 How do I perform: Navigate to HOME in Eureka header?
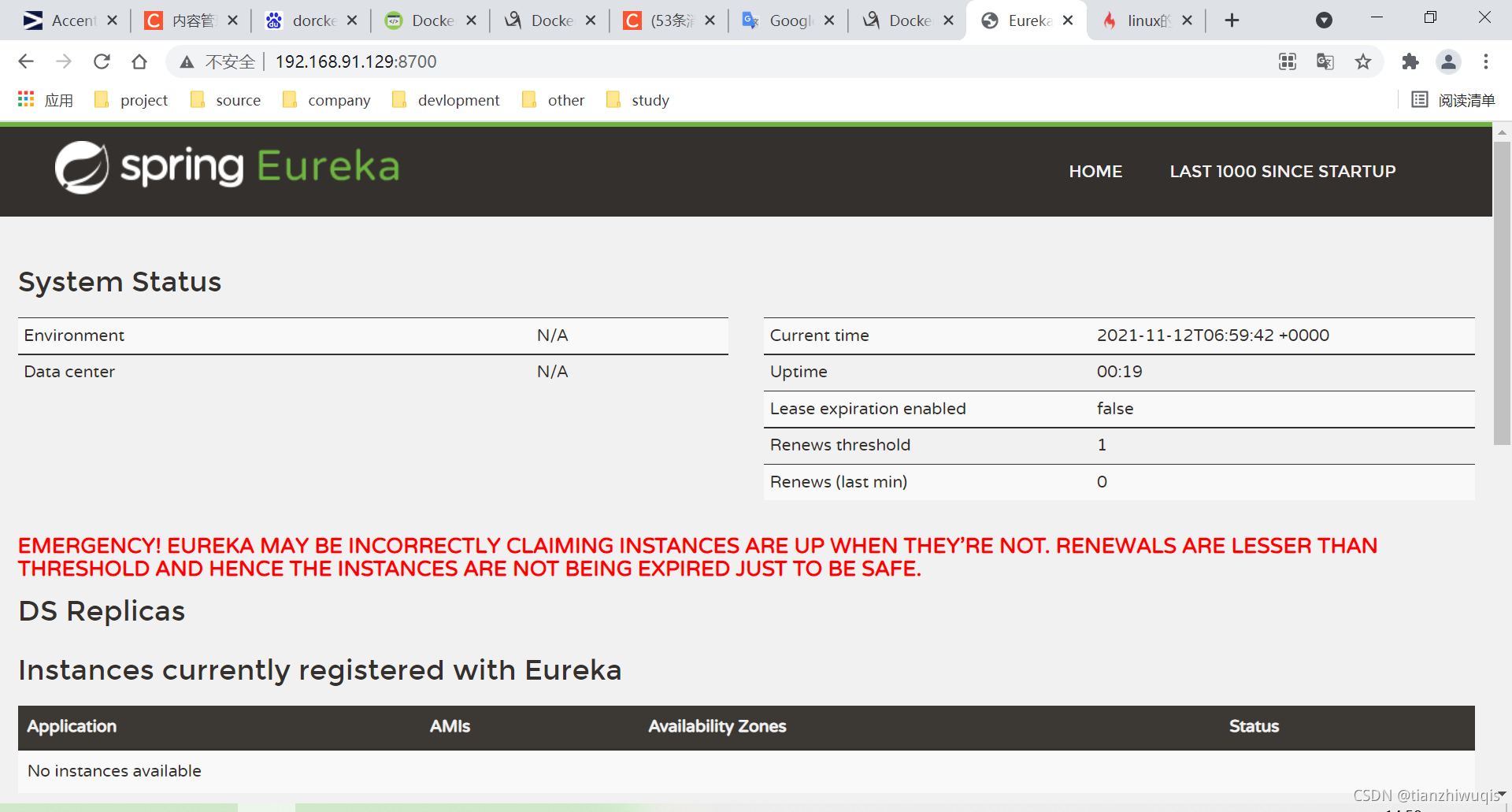point(1095,171)
